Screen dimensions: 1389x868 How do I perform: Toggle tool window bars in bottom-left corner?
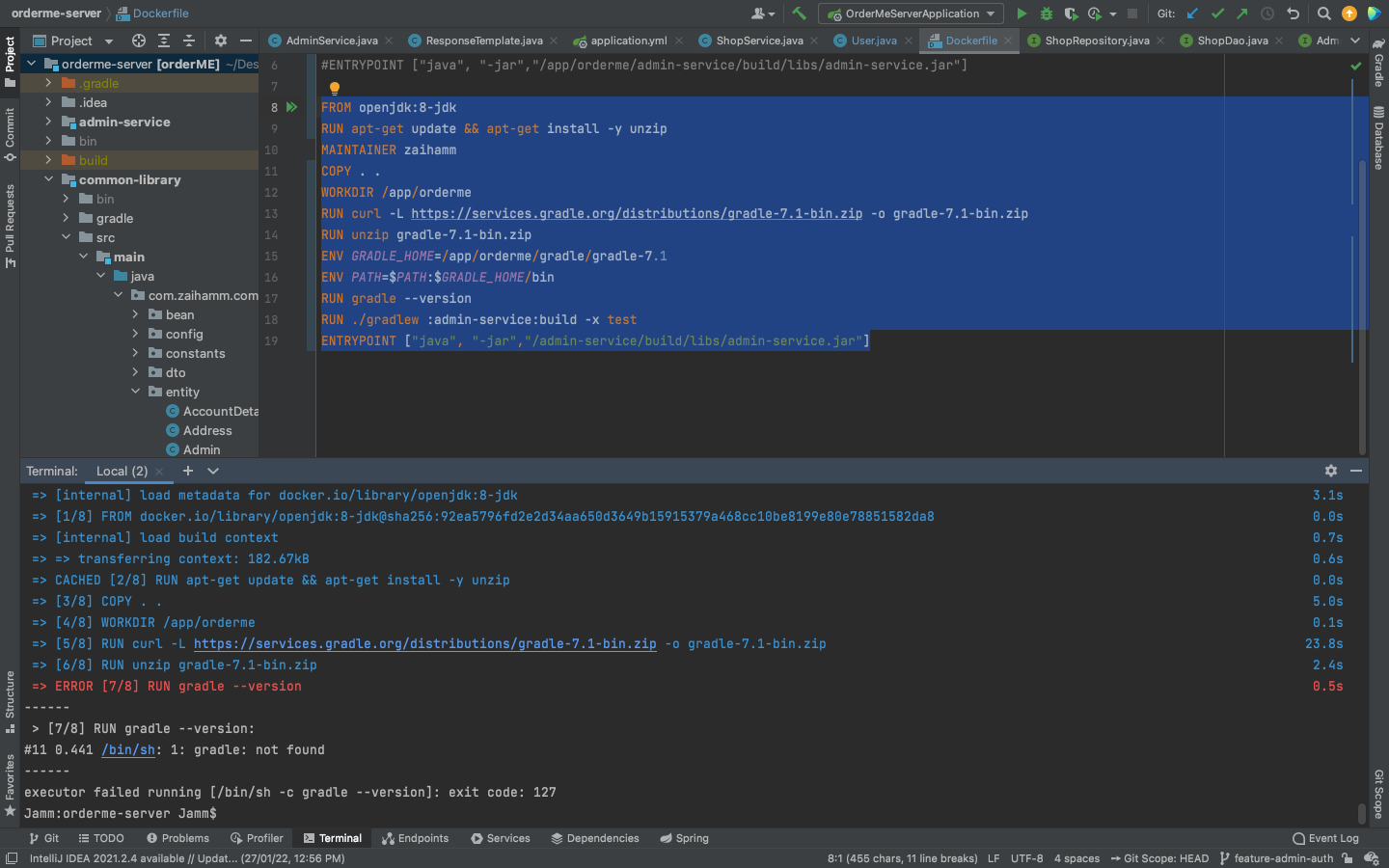(x=12, y=858)
